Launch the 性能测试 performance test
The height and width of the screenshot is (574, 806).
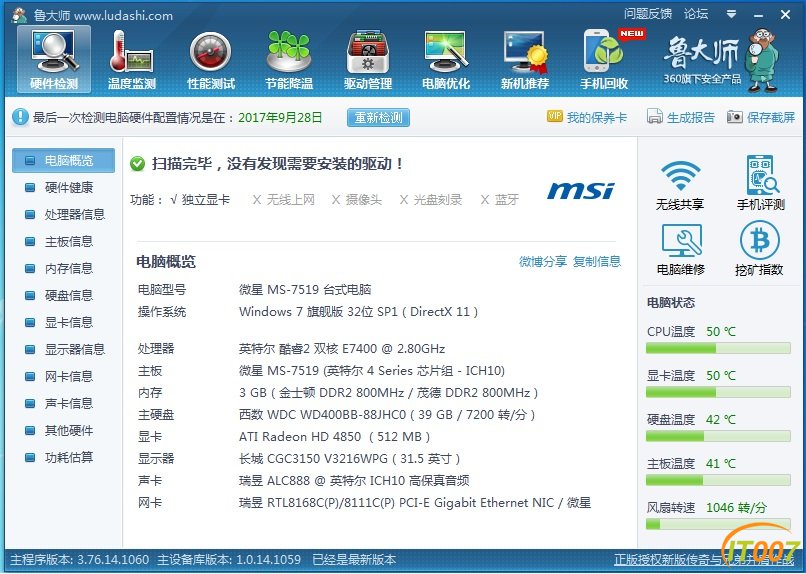pos(211,60)
